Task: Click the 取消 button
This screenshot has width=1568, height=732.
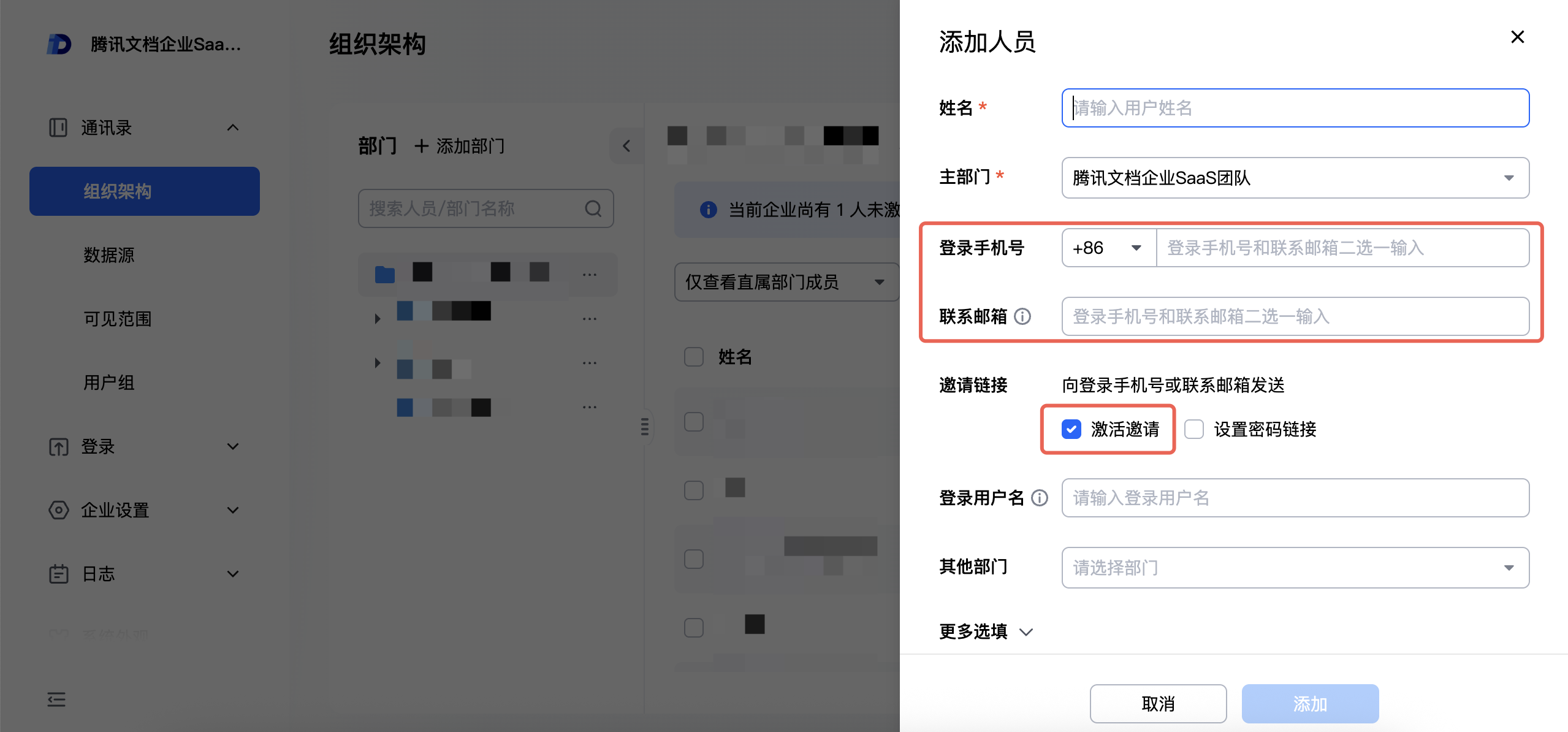Action: (x=1157, y=704)
